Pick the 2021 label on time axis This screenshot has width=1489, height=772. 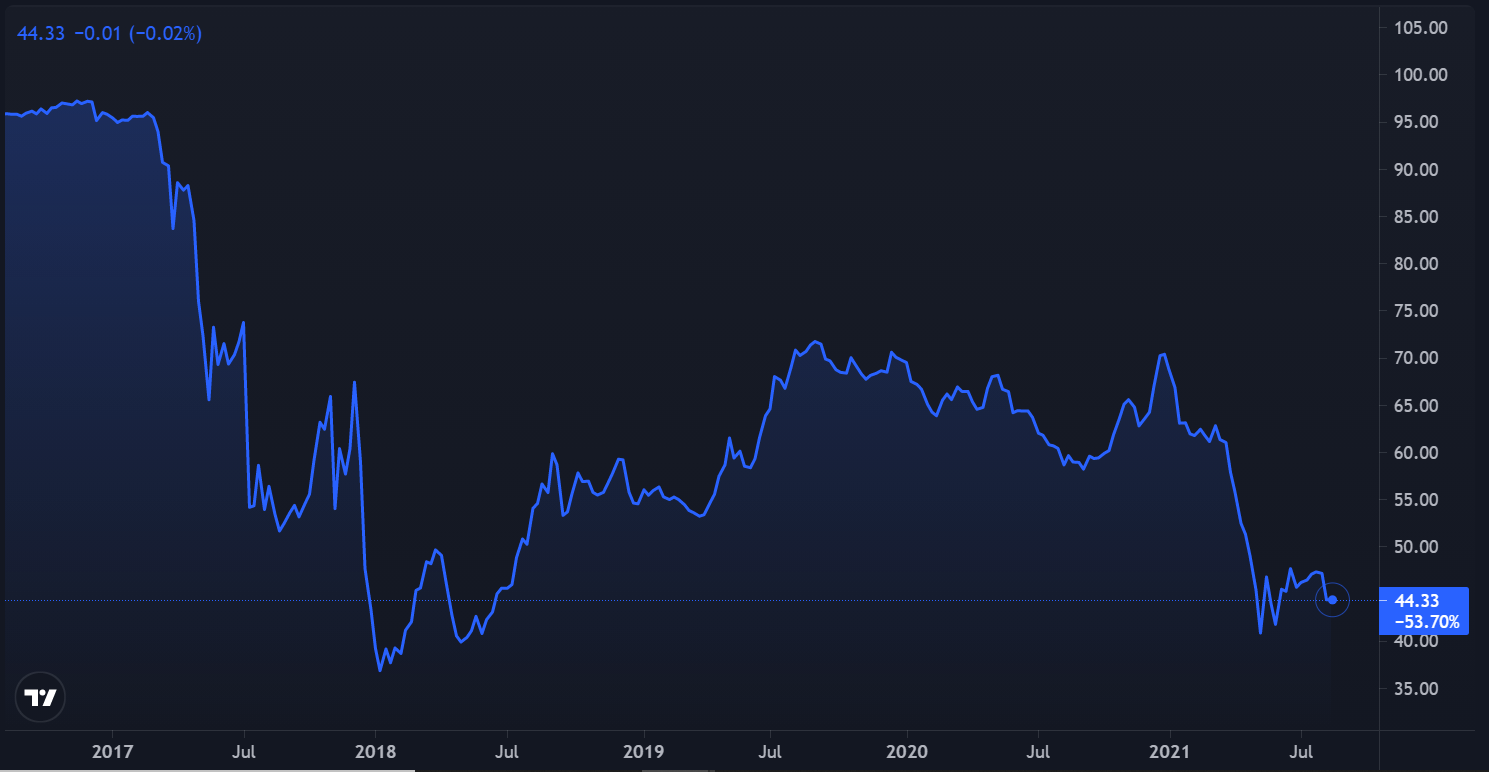point(1171,750)
